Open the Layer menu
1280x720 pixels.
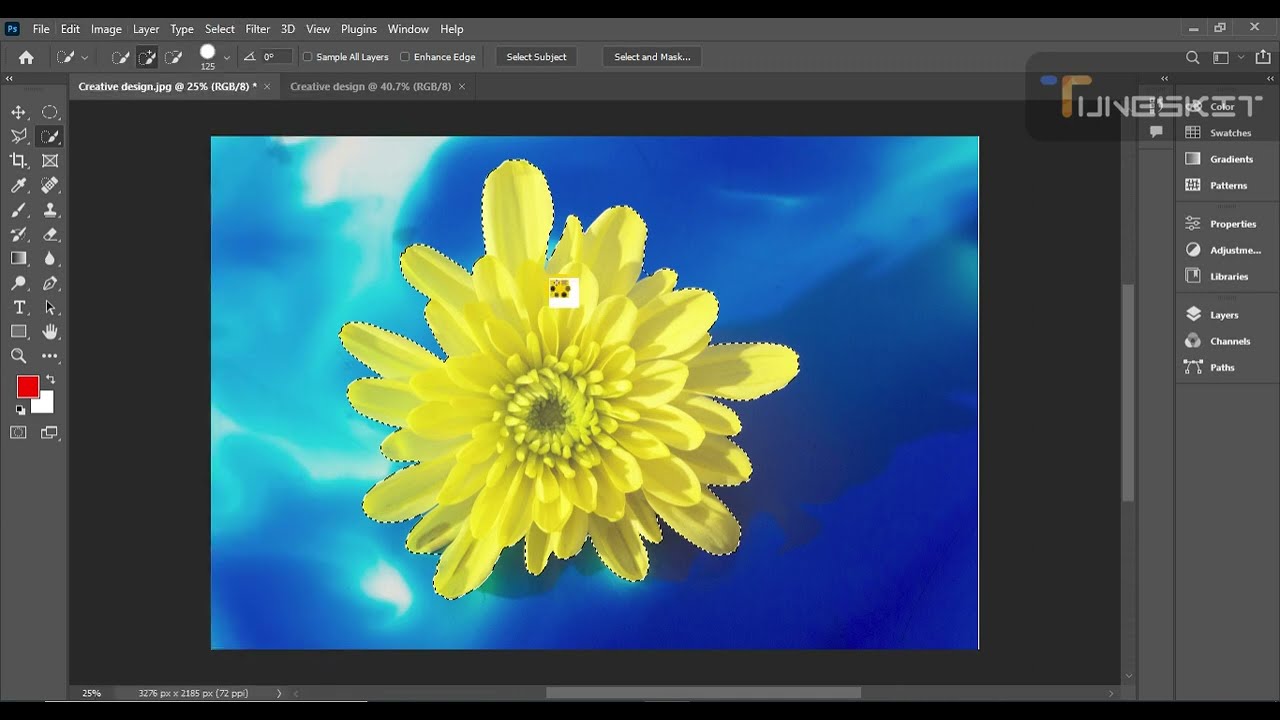146,29
